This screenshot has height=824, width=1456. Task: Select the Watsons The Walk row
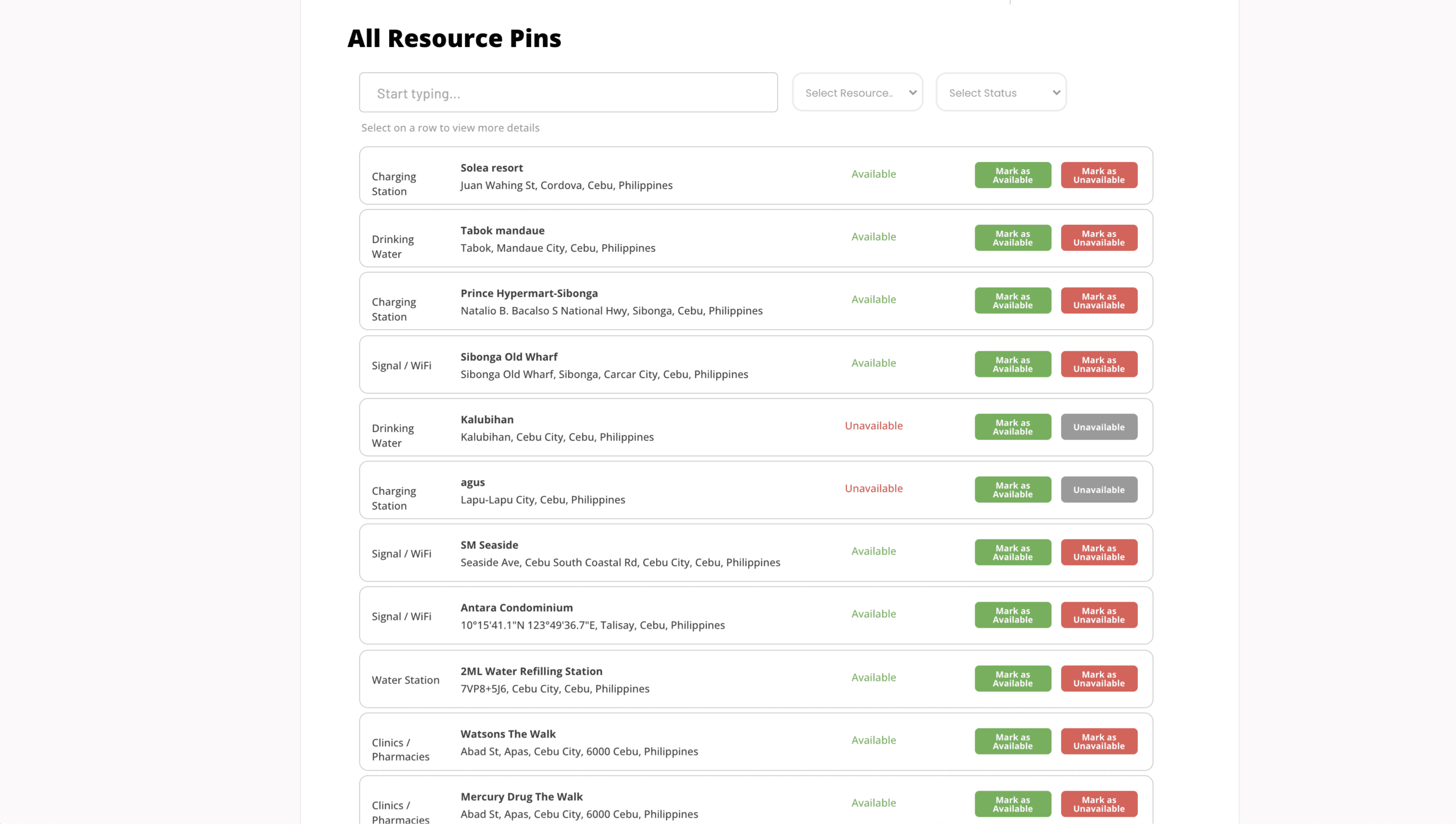(623, 743)
